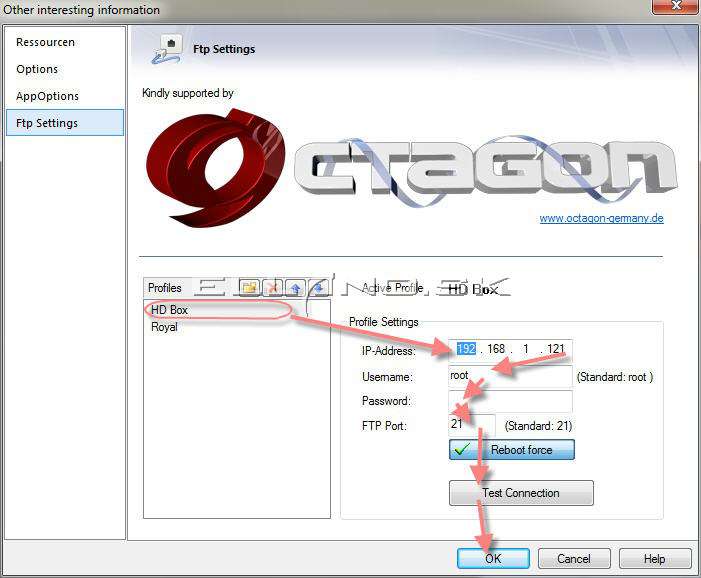Close the dialog with the X button
Screen dimensions: 701x578
[x=676, y=6]
